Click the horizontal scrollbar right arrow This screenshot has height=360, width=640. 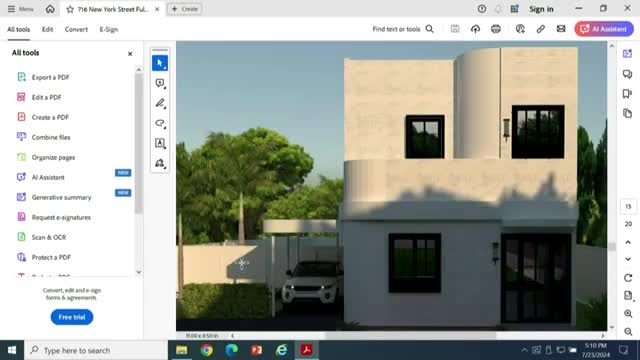[x=602, y=336]
